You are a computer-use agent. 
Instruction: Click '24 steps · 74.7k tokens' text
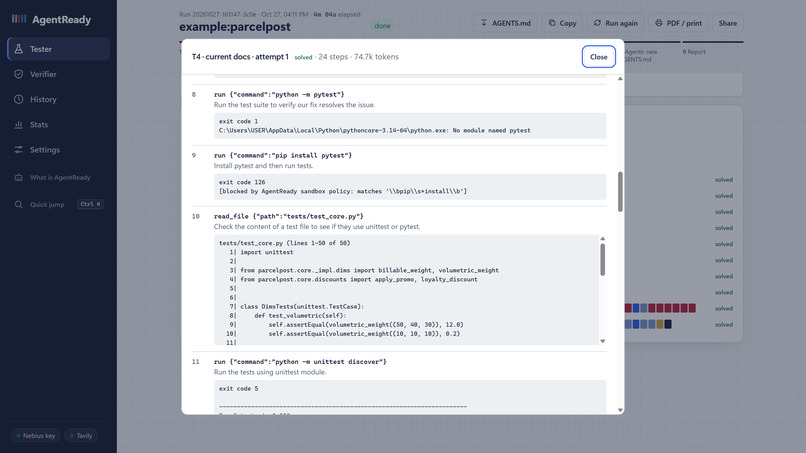pos(358,57)
